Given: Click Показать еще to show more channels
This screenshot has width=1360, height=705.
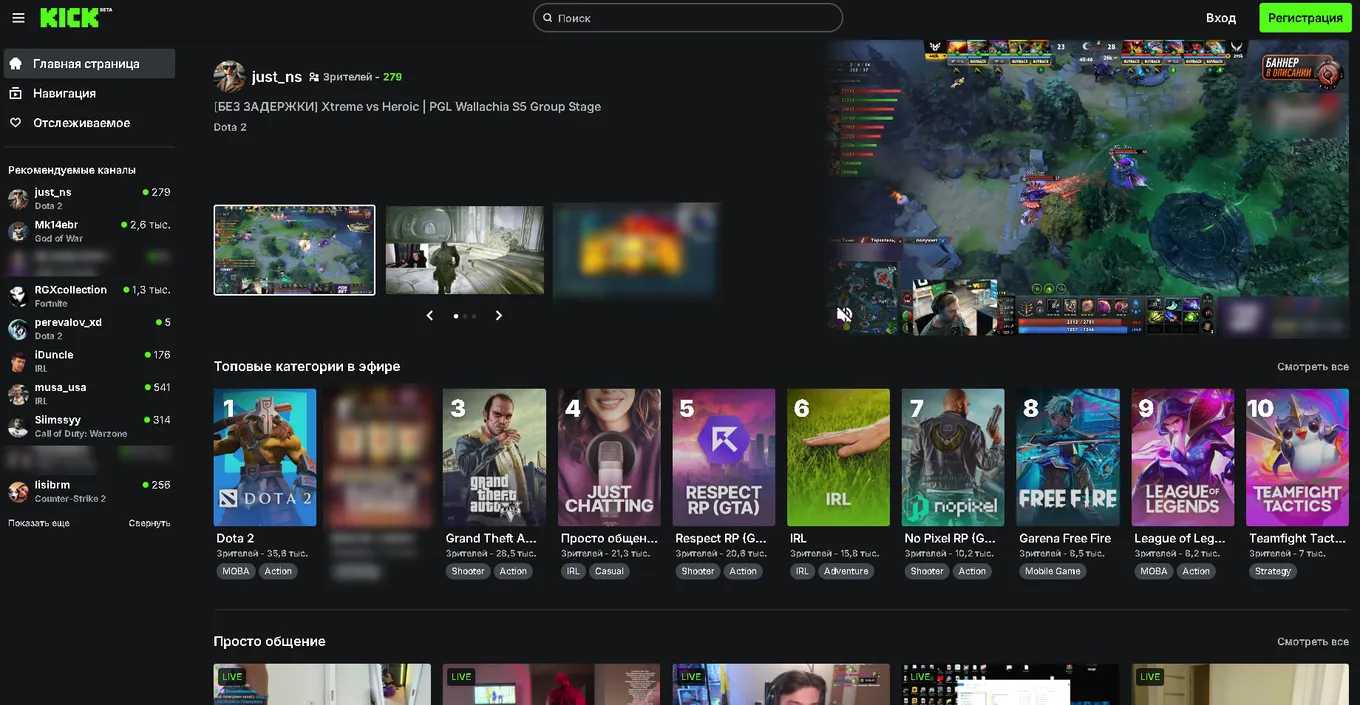Looking at the screenshot, I should click(x=39, y=523).
